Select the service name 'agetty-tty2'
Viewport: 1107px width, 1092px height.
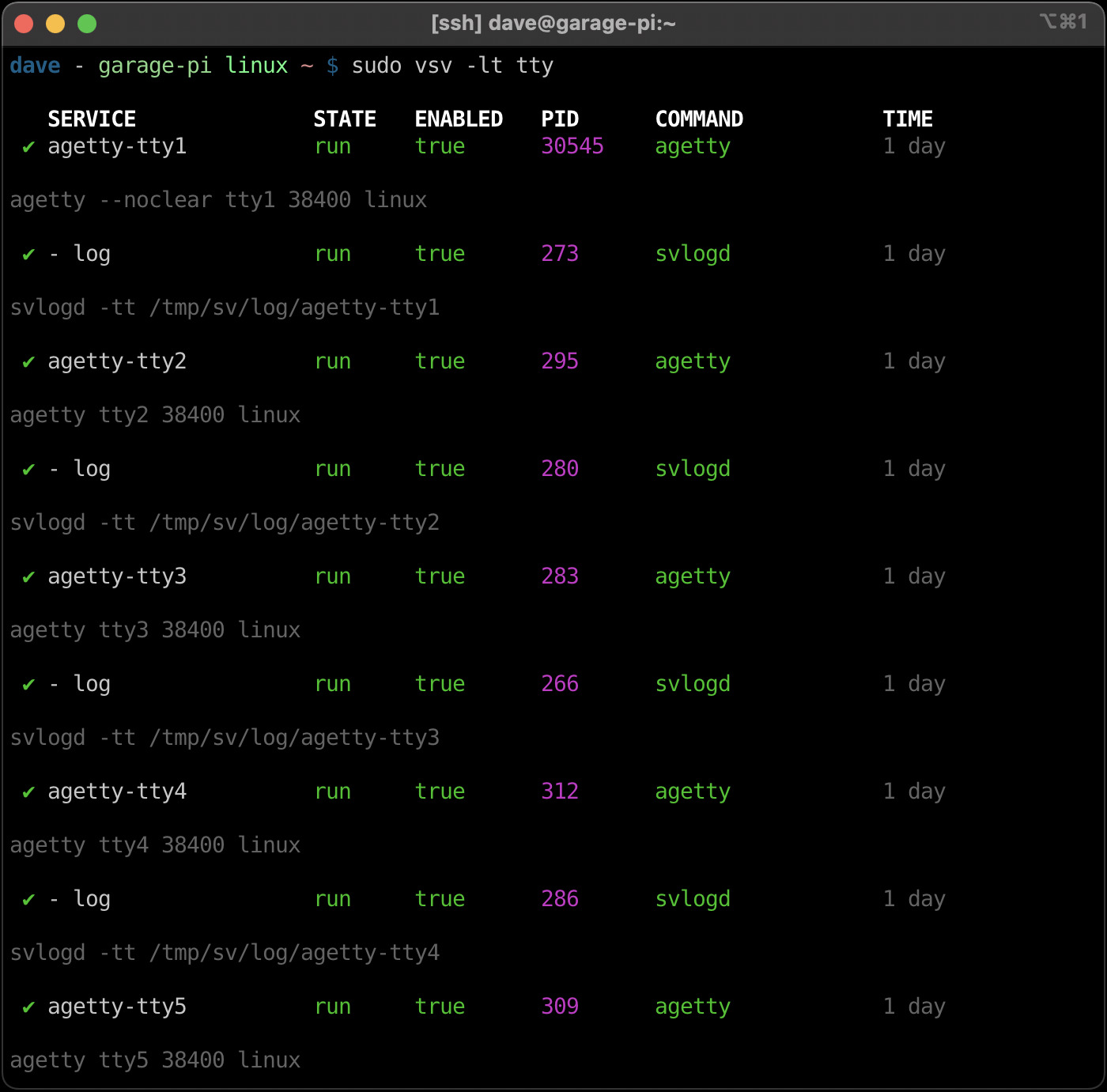(117, 362)
